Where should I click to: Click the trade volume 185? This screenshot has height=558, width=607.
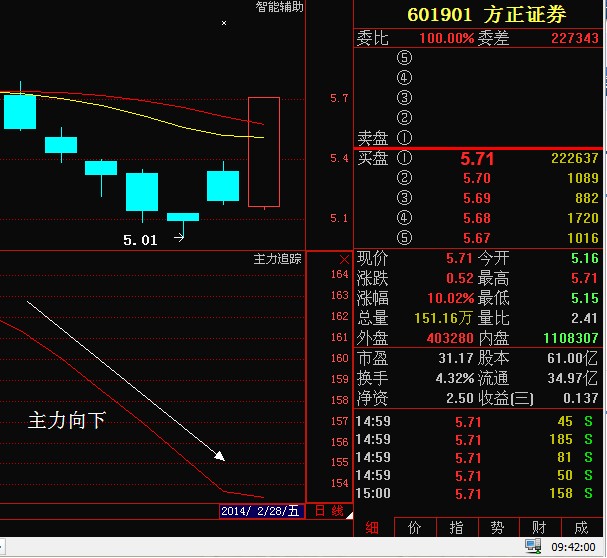(561, 440)
